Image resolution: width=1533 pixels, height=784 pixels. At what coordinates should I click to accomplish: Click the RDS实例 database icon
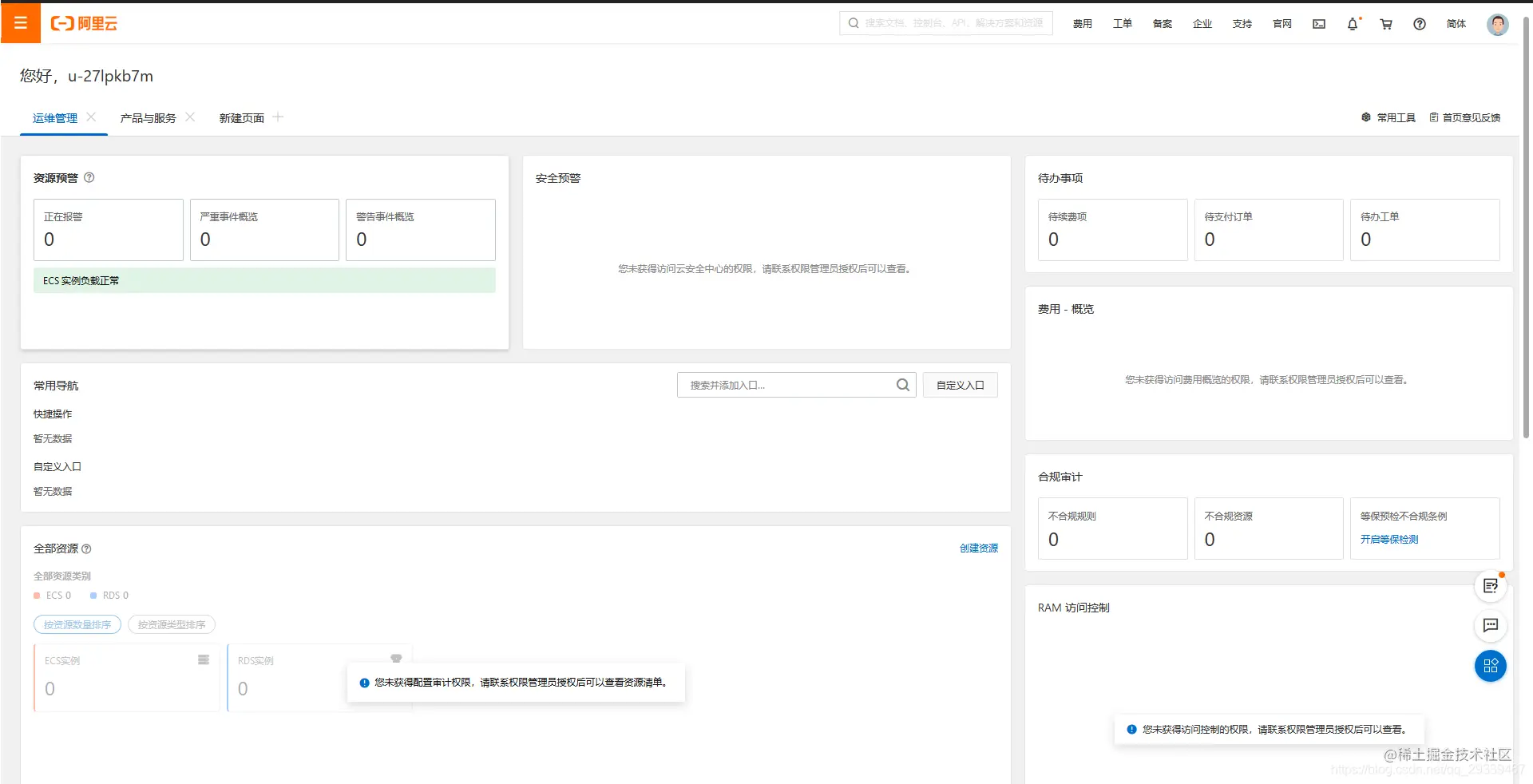tap(396, 659)
